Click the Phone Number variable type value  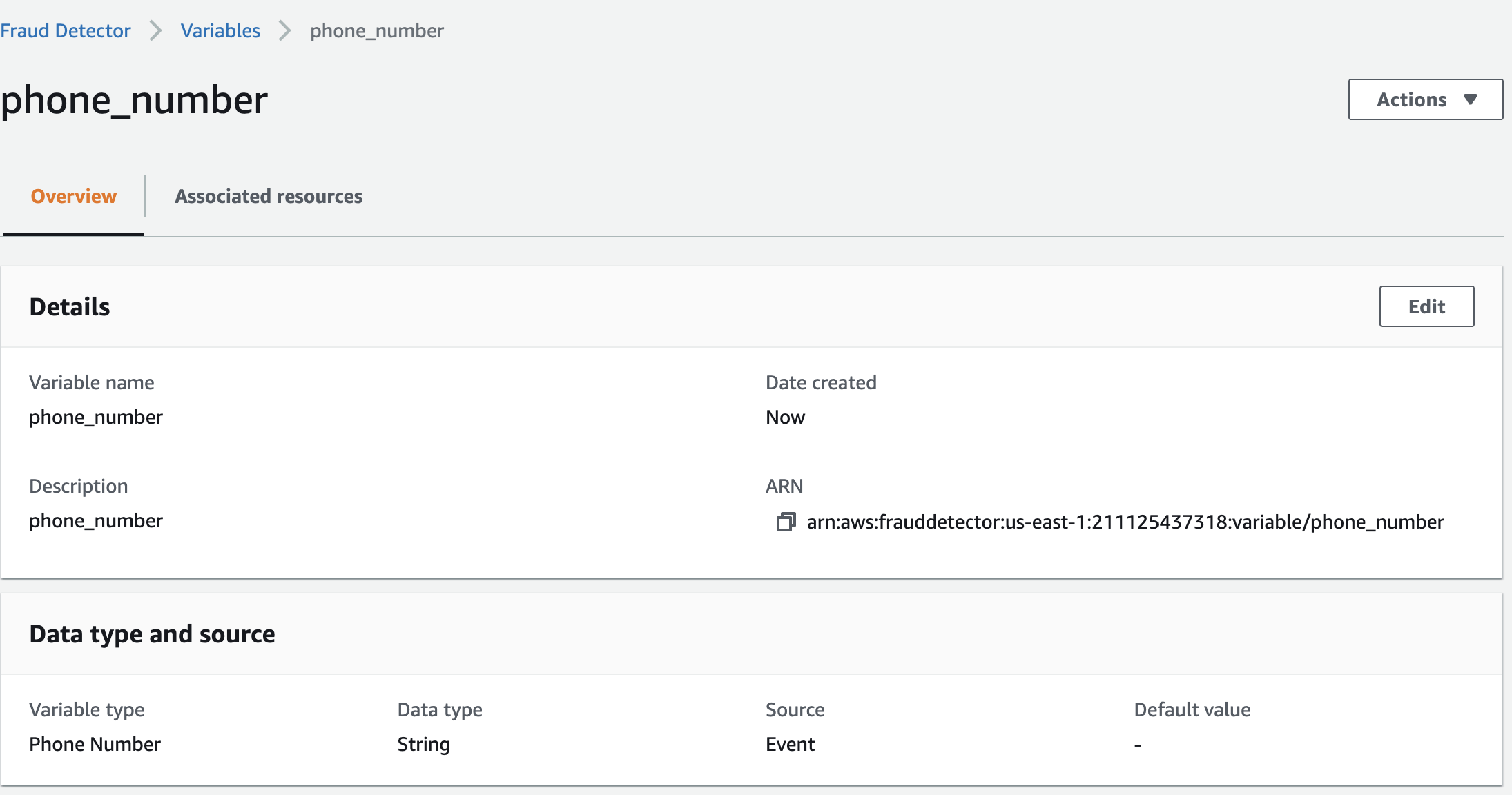coord(95,744)
